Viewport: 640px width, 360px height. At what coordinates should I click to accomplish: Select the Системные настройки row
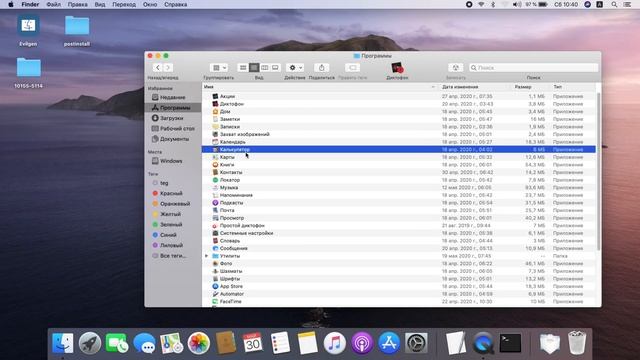[x=399, y=233]
